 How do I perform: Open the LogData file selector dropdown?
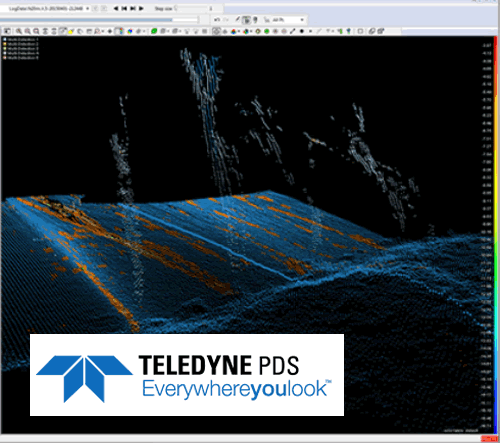(87, 8)
